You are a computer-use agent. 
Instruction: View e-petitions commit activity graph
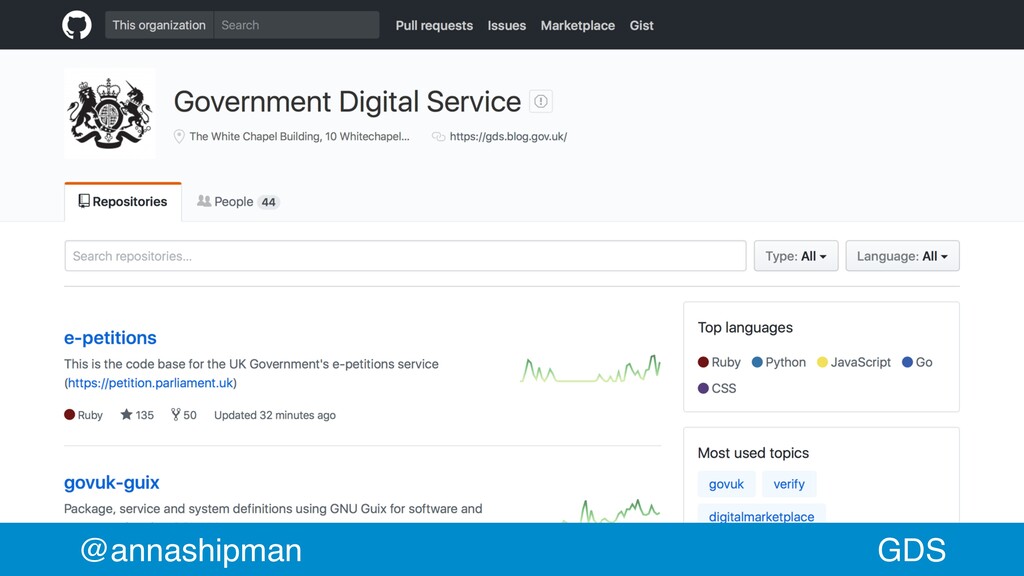coord(590,370)
